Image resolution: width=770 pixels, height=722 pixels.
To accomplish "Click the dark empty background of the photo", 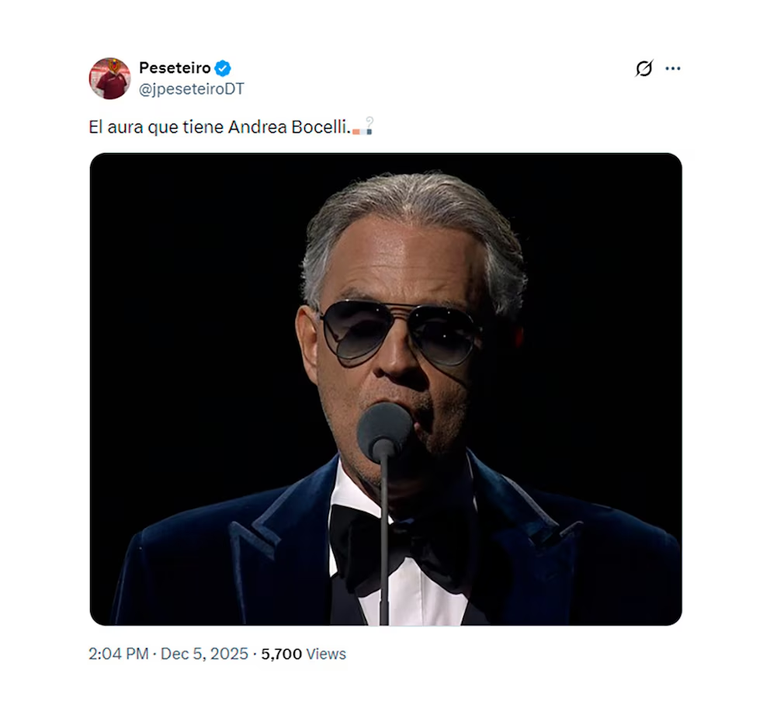I will [x=180, y=300].
